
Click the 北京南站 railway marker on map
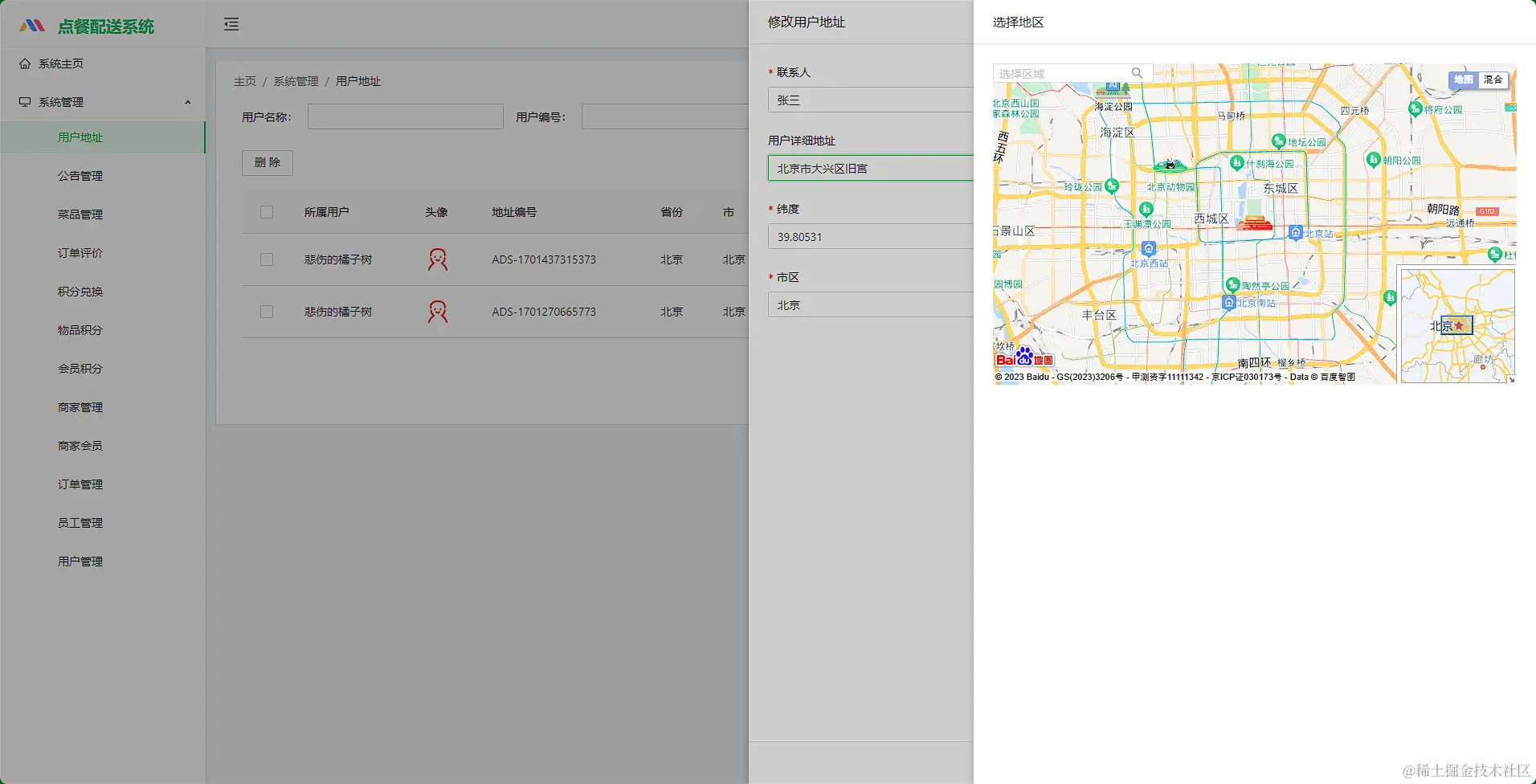1228,302
